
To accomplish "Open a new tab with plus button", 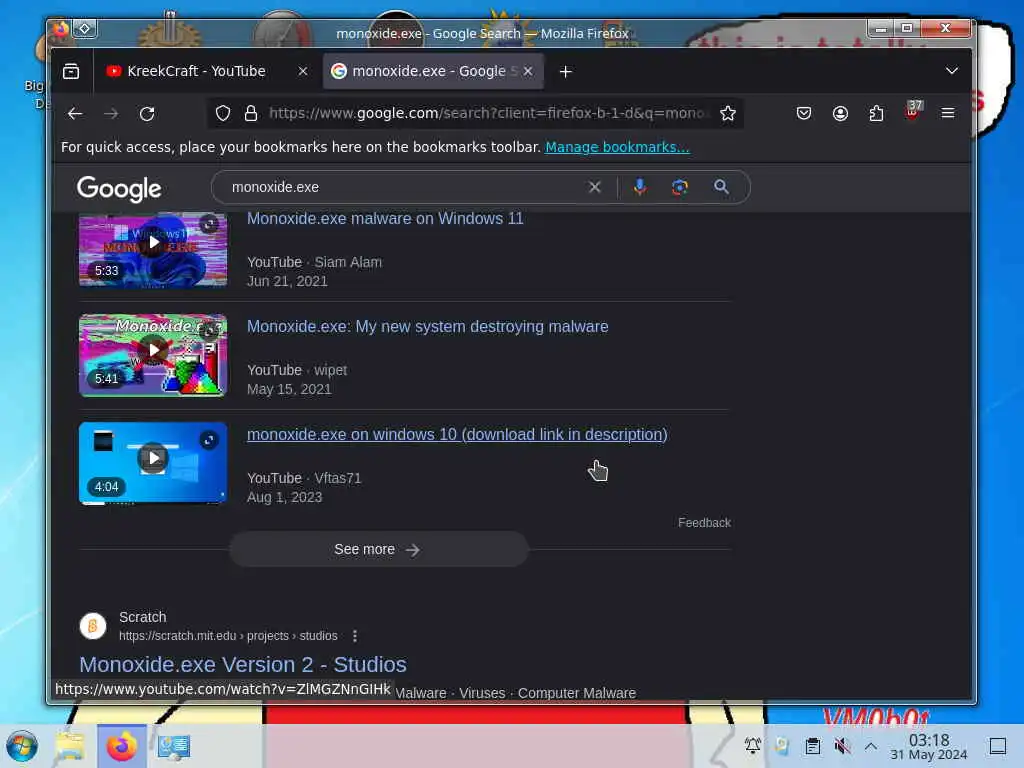I will click(566, 71).
